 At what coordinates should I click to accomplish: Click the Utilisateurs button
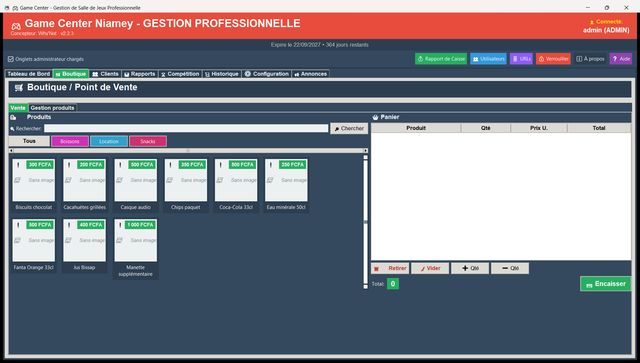coord(488,59)
